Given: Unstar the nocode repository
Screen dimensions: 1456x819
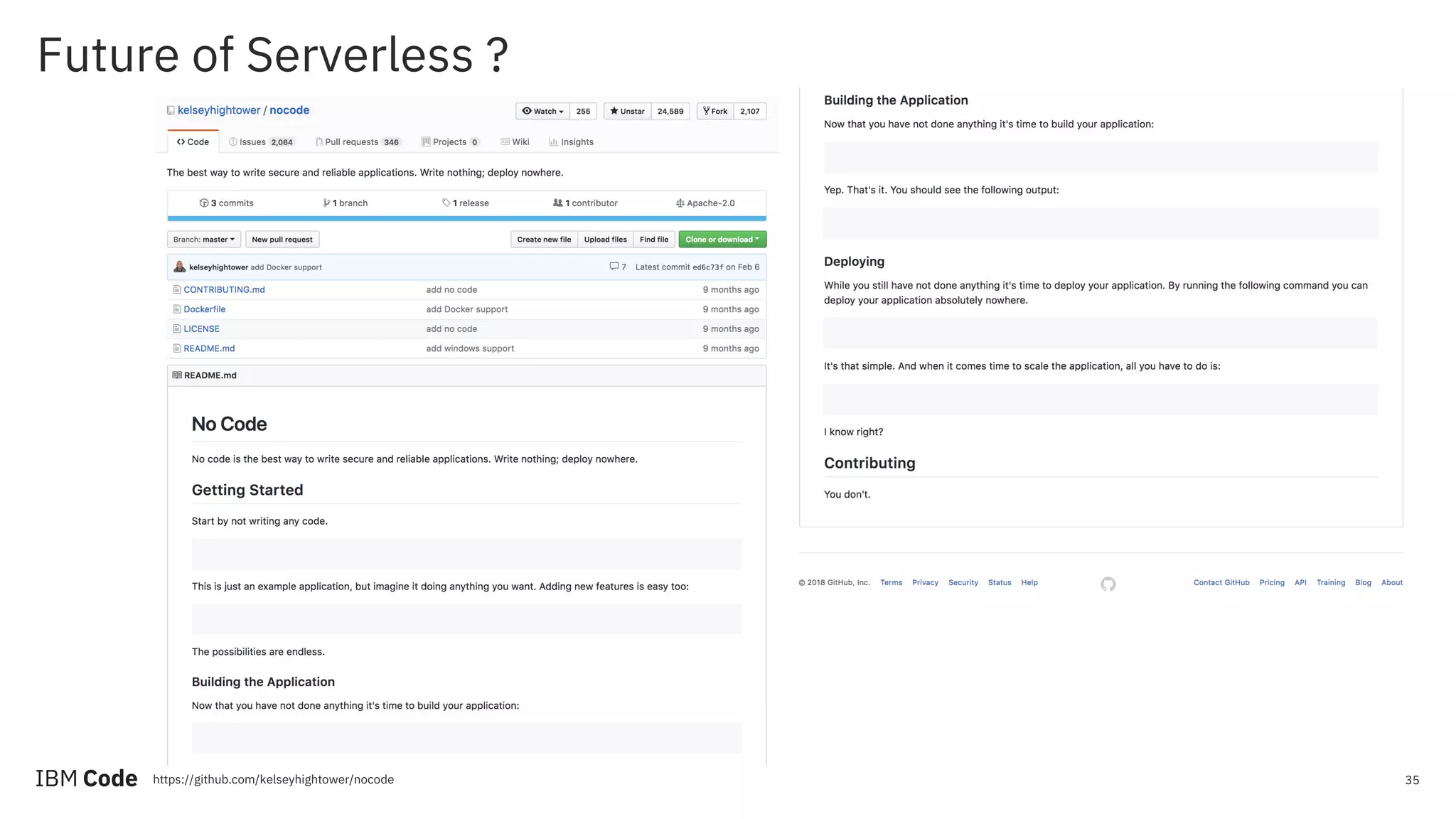Looking at the screenshot, I should (x=627, y=111).
